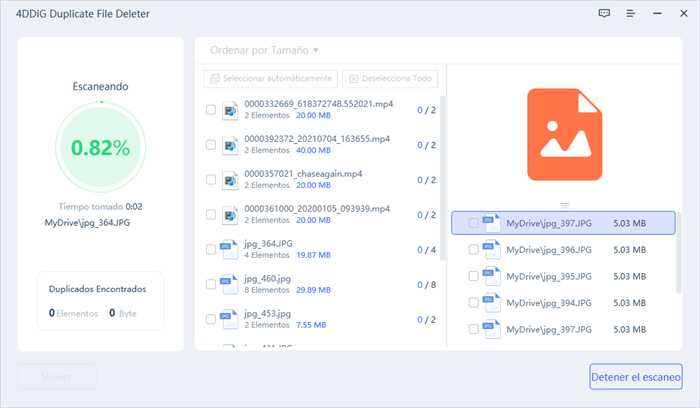
Task: Select file name 0000332669_618372748.552021.mp4
Action: [x=319, y=104]
